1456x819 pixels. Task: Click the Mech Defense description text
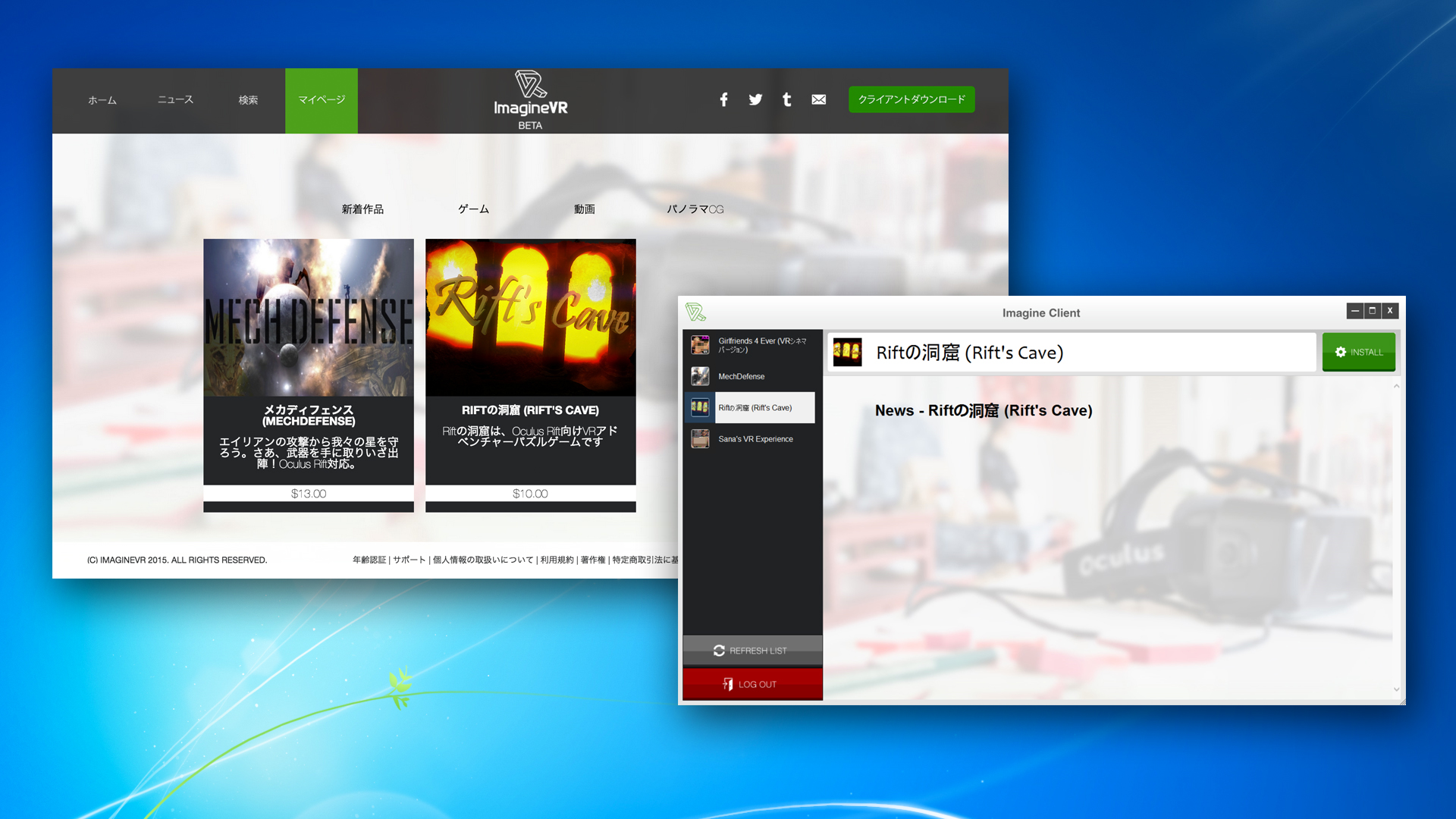[x=309, y=453]
